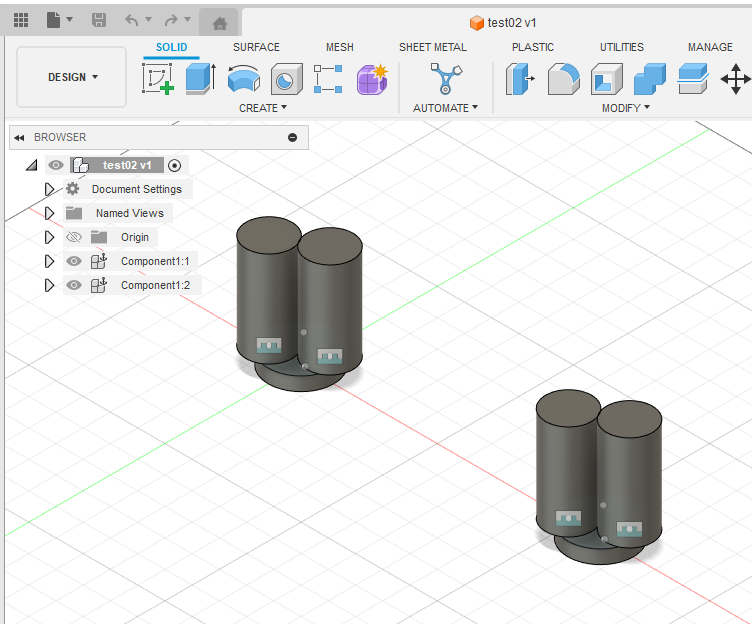The image size is (752, 624).
Task: Show the Origin folder via eye icon
Action: [74, 237]
